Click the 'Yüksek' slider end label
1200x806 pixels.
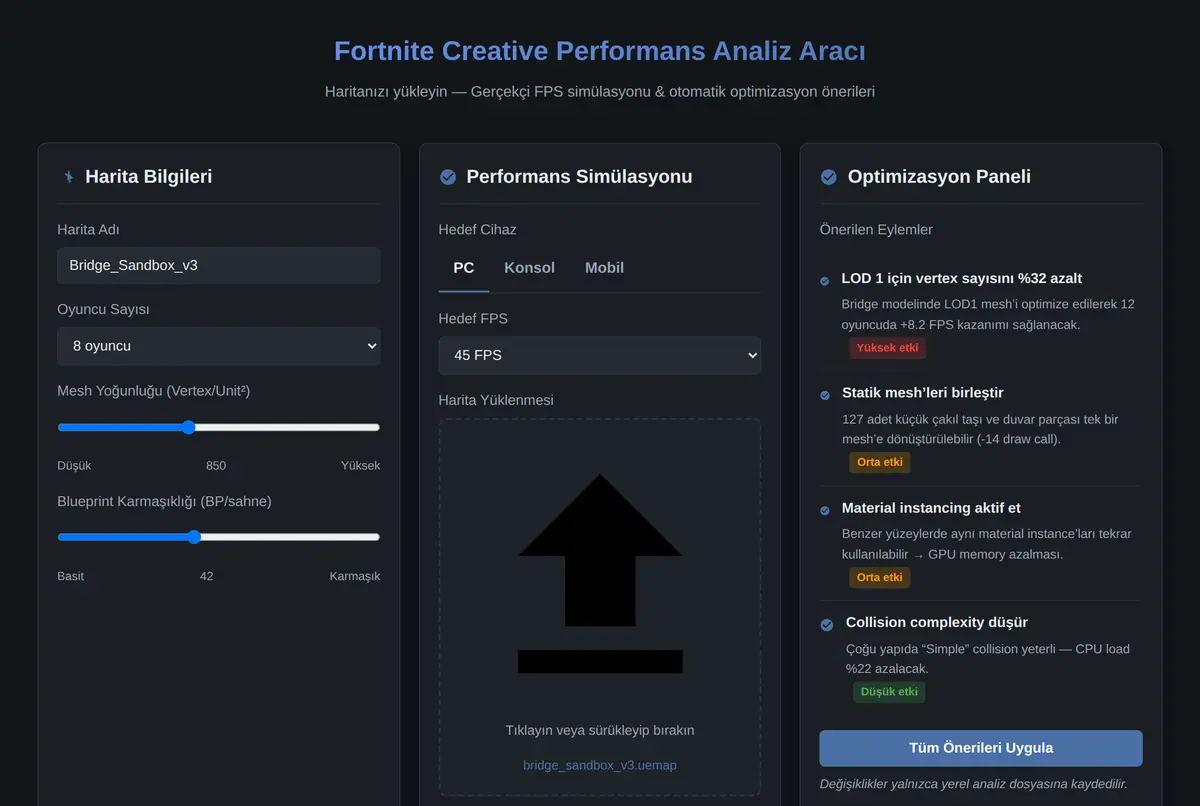click(x=361, y=466)
